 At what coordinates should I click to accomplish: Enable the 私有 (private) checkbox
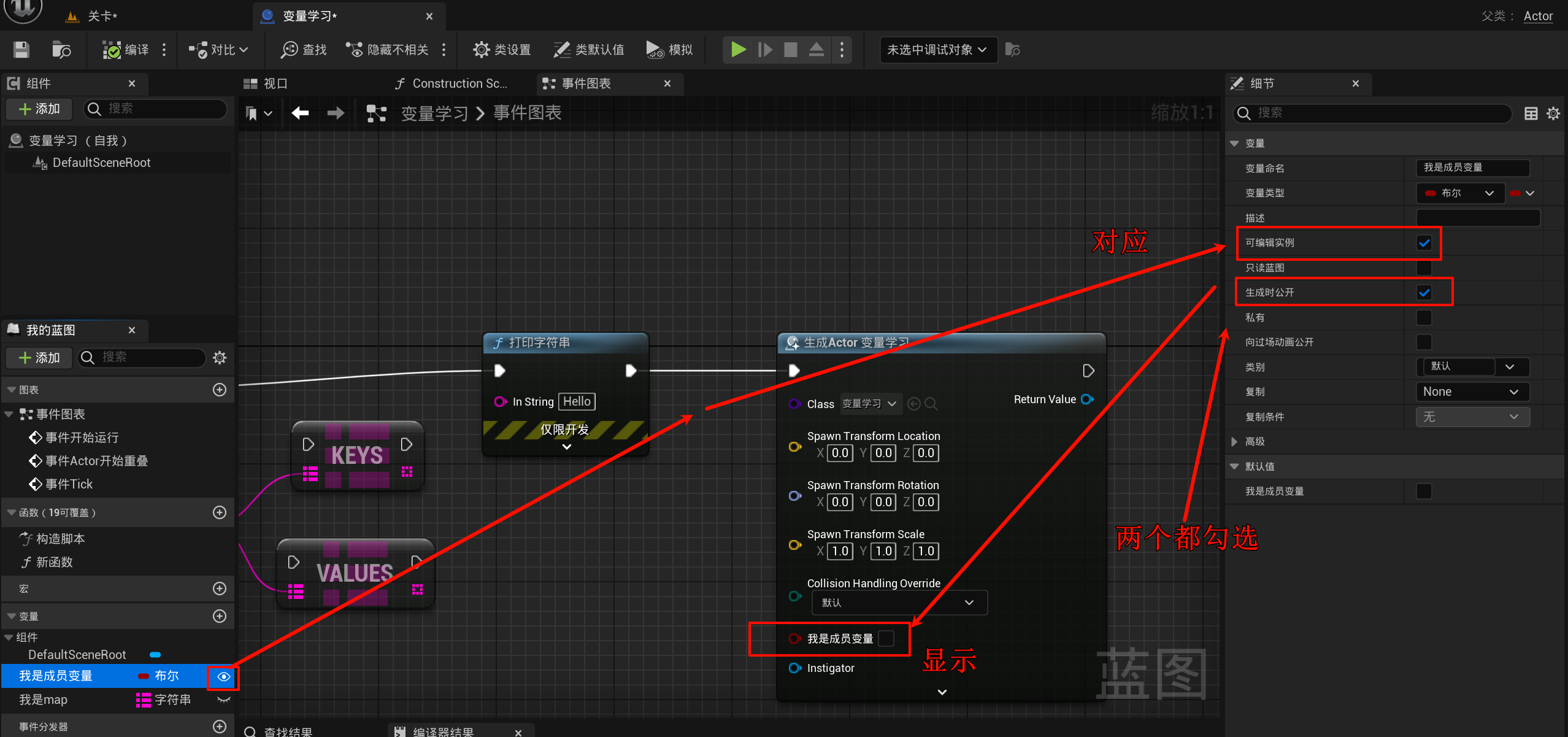click(1424, 317)
